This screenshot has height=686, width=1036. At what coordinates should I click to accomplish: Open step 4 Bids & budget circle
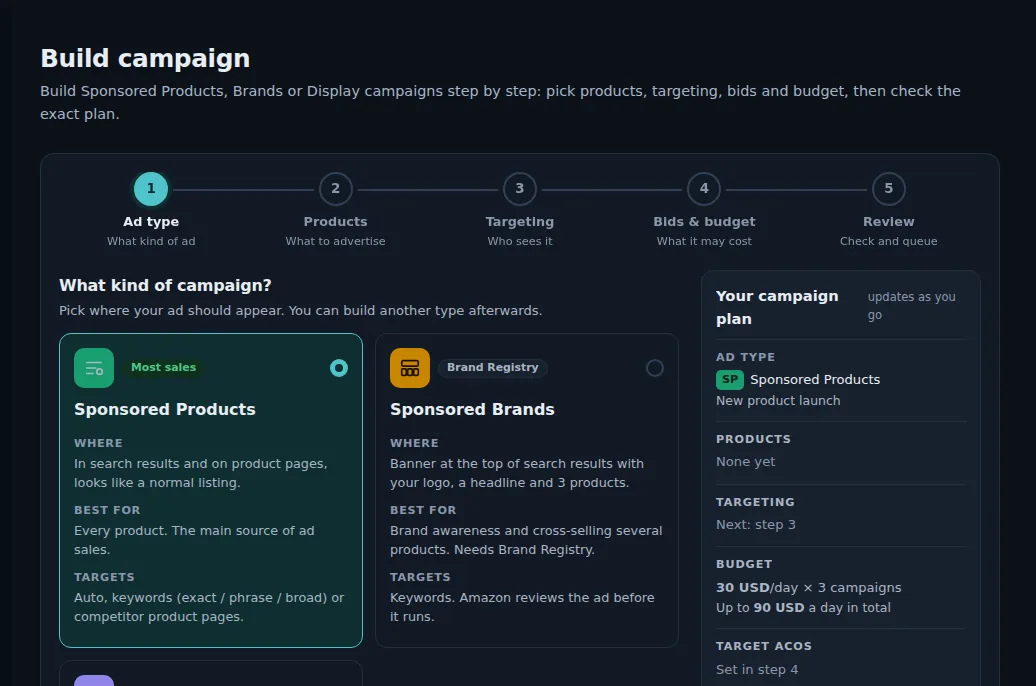704,189
